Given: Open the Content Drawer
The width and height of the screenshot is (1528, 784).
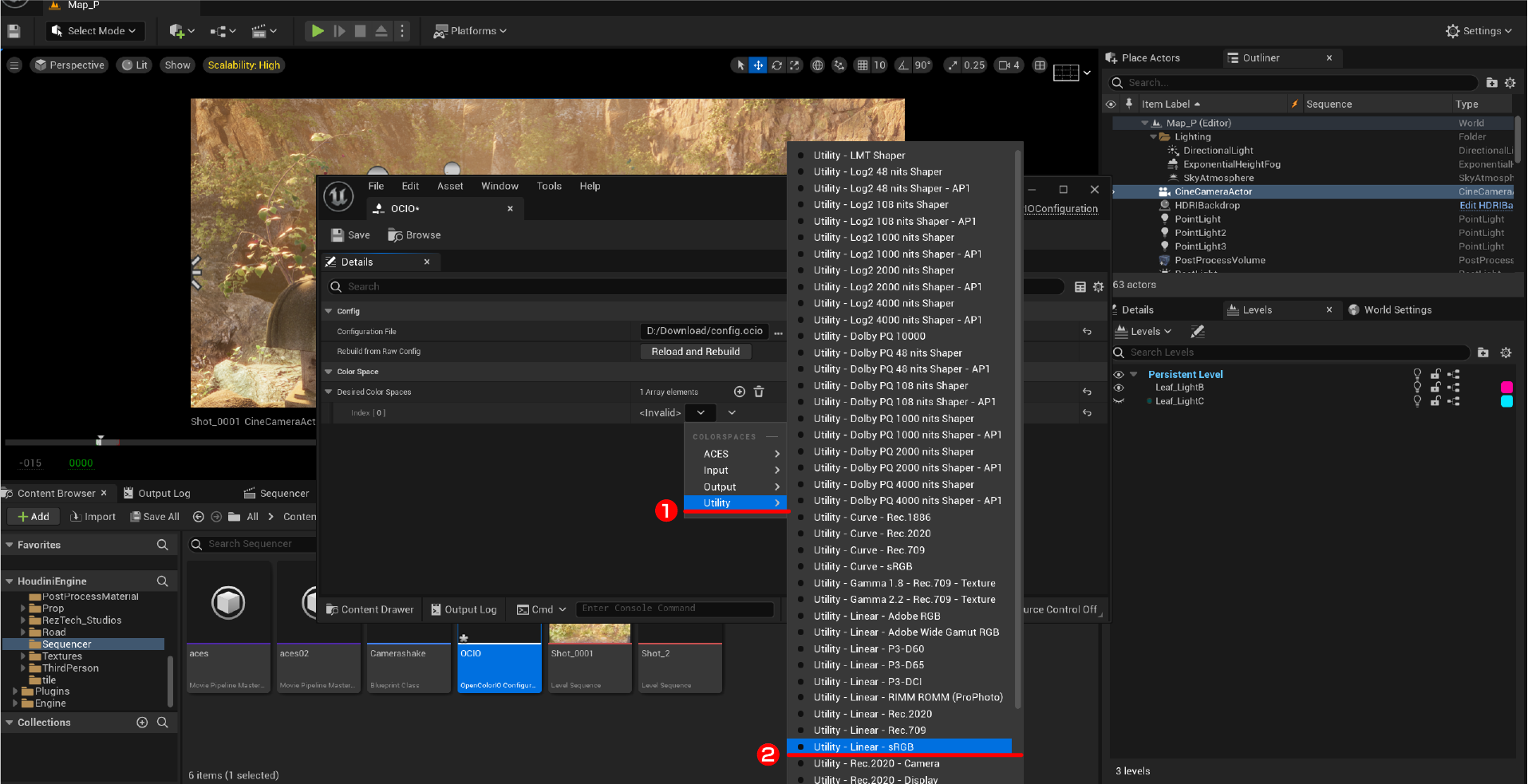Looking at the screenshot, I should coord(369,609).
